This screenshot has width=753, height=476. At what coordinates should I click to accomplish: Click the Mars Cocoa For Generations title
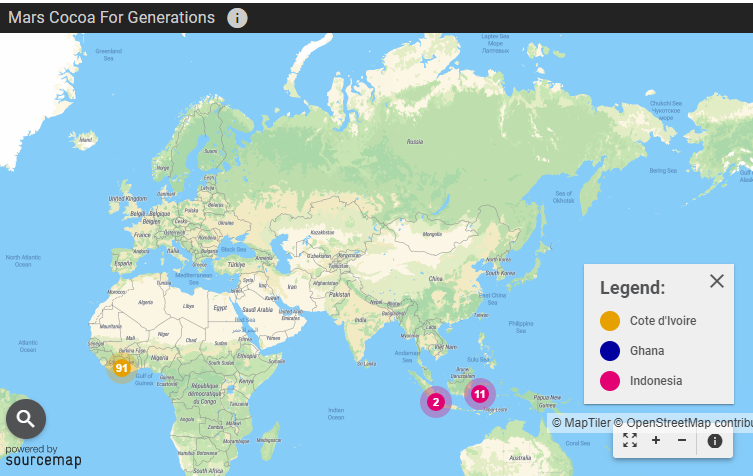111,17
